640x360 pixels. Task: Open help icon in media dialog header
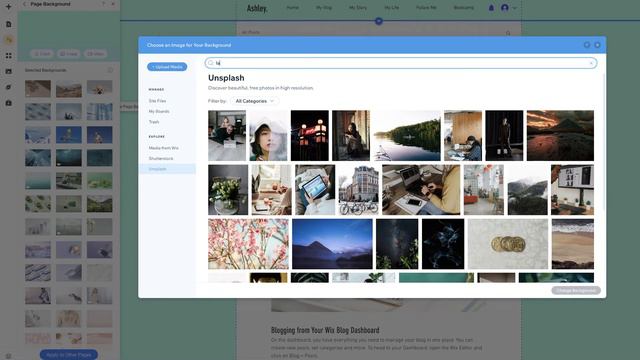(x=587, y=45)
